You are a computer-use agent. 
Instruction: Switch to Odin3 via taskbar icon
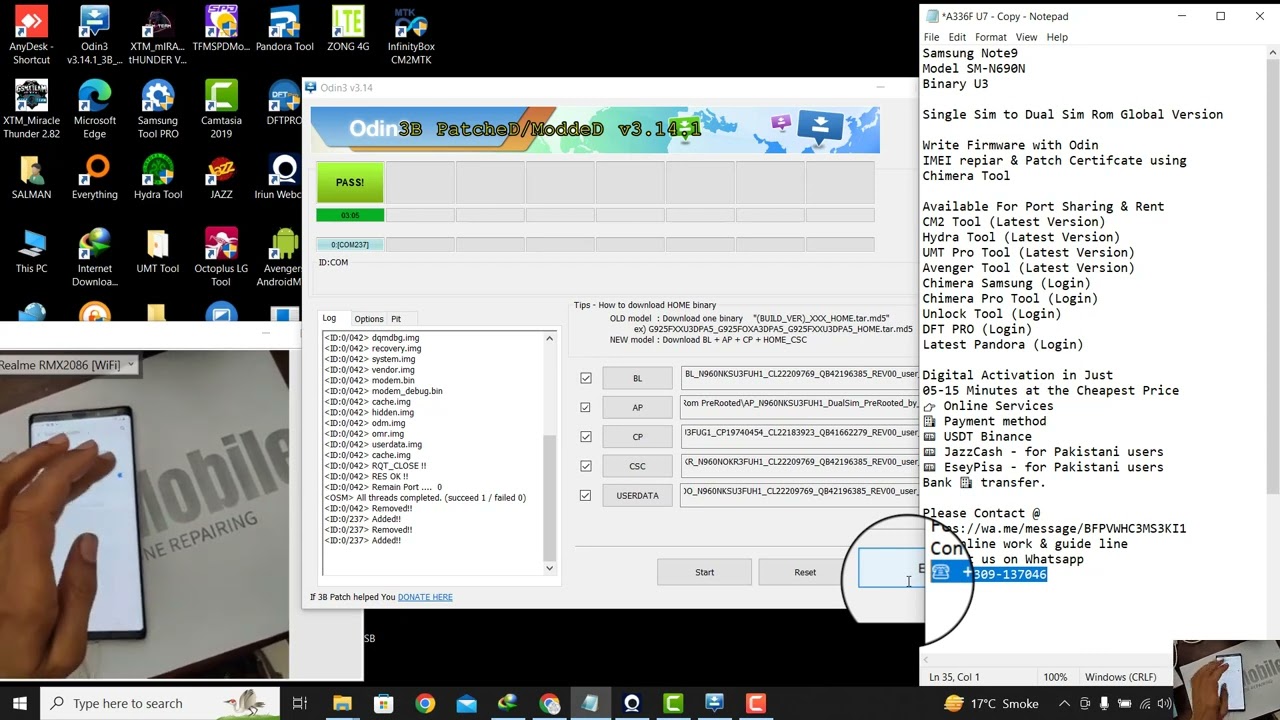pos(714,703)
